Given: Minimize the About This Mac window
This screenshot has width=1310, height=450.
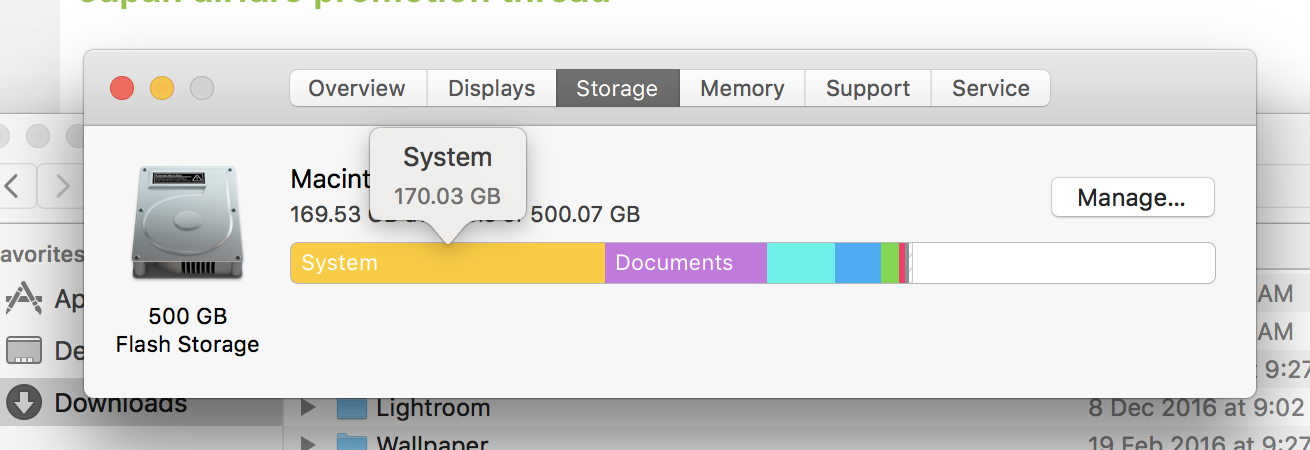Looking at the screenshot, I should (162, 88).
